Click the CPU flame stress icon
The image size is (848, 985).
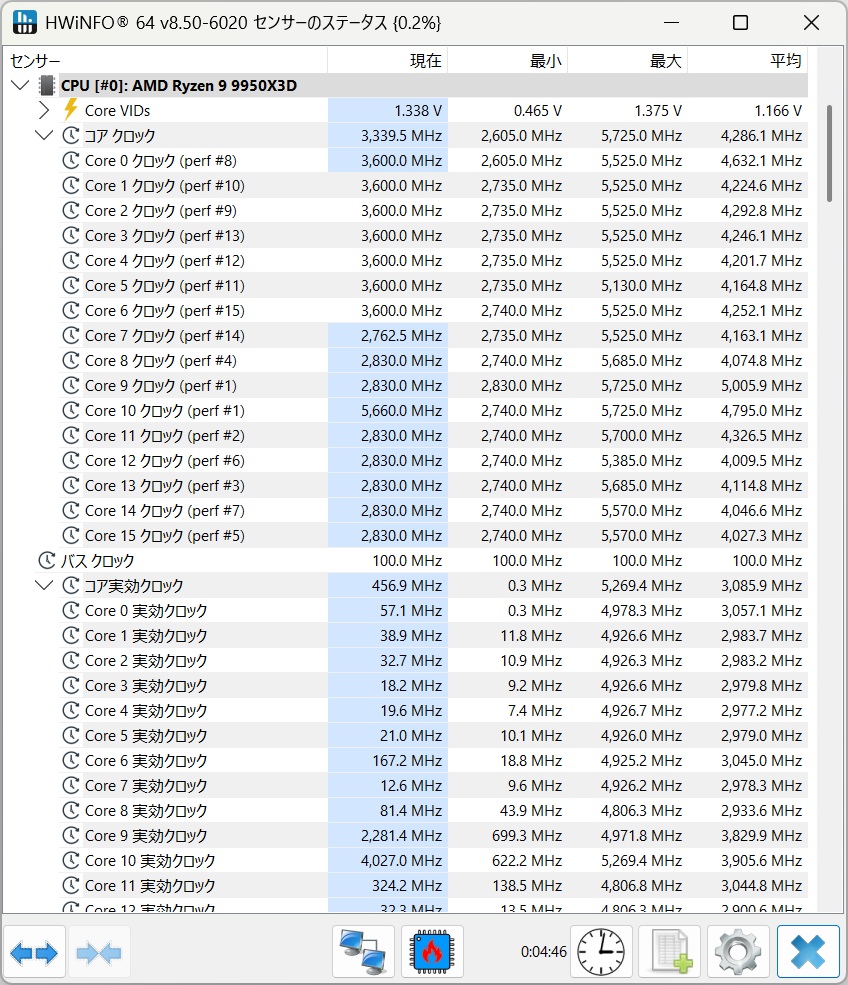432,952
